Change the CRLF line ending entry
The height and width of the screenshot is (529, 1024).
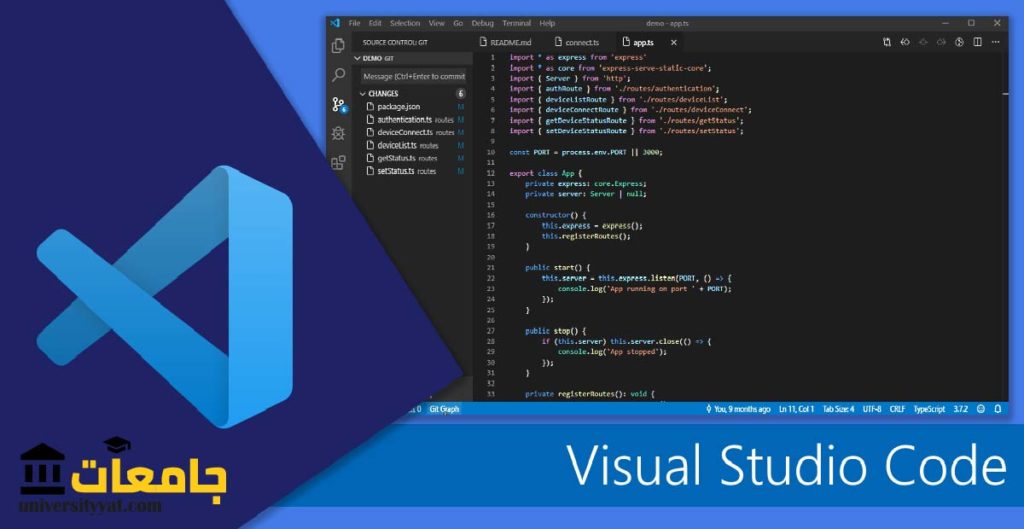pos(897,409)
